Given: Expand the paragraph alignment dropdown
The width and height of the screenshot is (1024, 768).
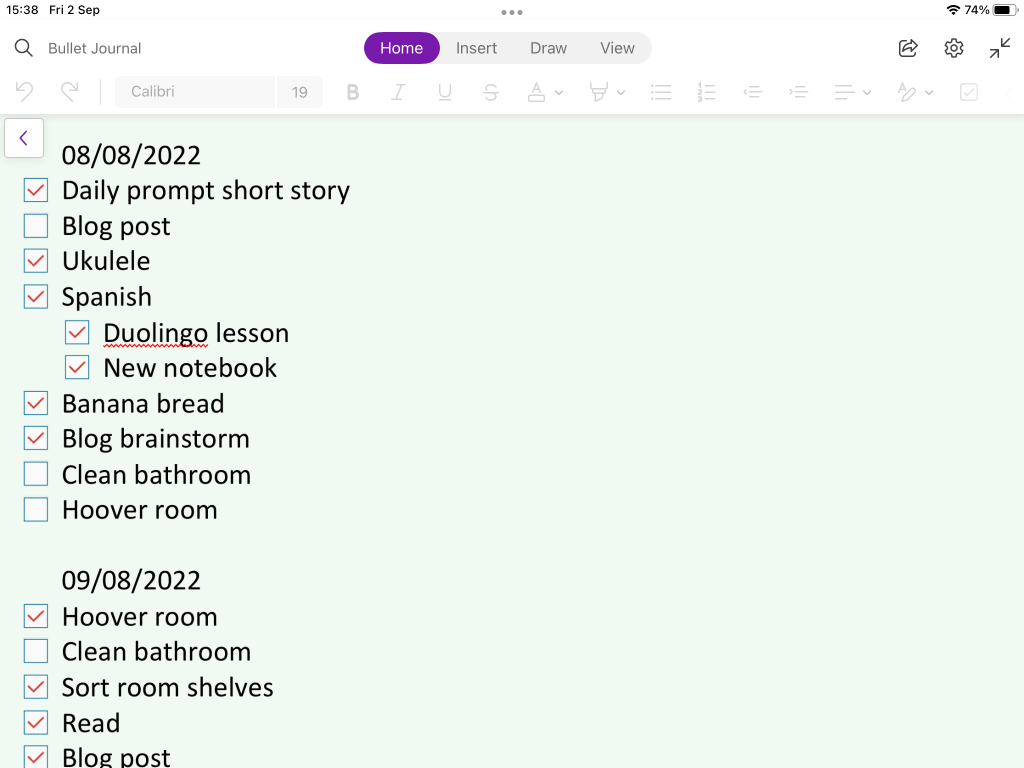Looking at the screenshot, I should (866, 93).
